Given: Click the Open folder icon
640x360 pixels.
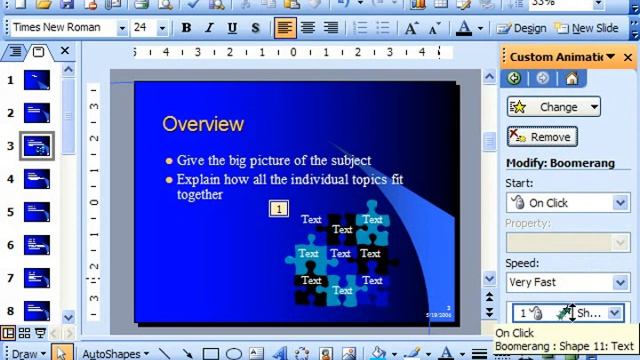Looking at the screenshot, I should 44,4.
